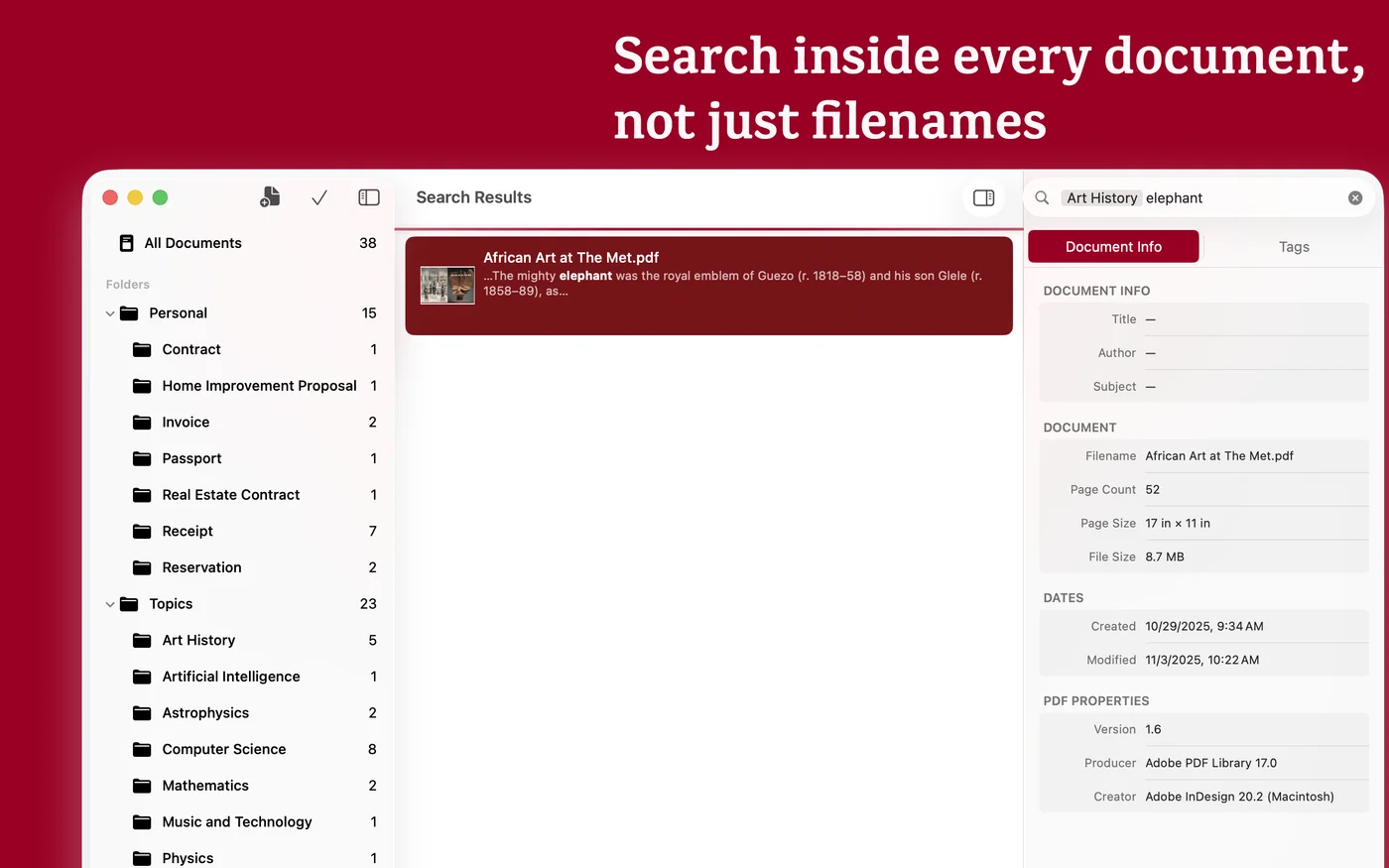Viewport: 1389px width, 868px height.
Task: Select the Document Info tab
Action: pos(1113,246)
